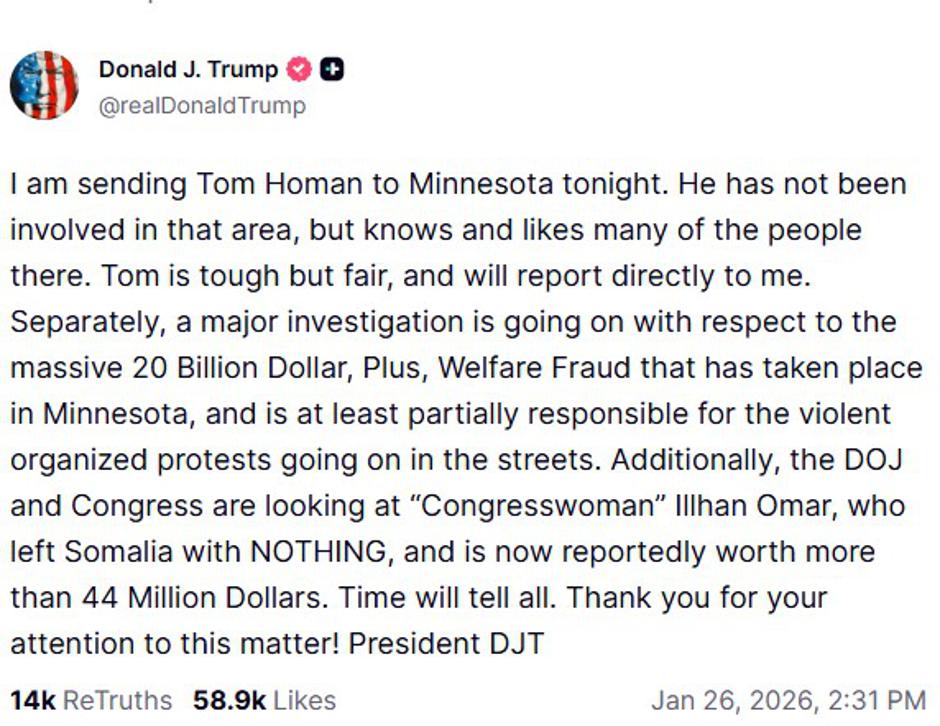940x726 pixels.
Task: Click the "Time will tell all" sentence
Action: pyautogui.click(x=452, y=598)
